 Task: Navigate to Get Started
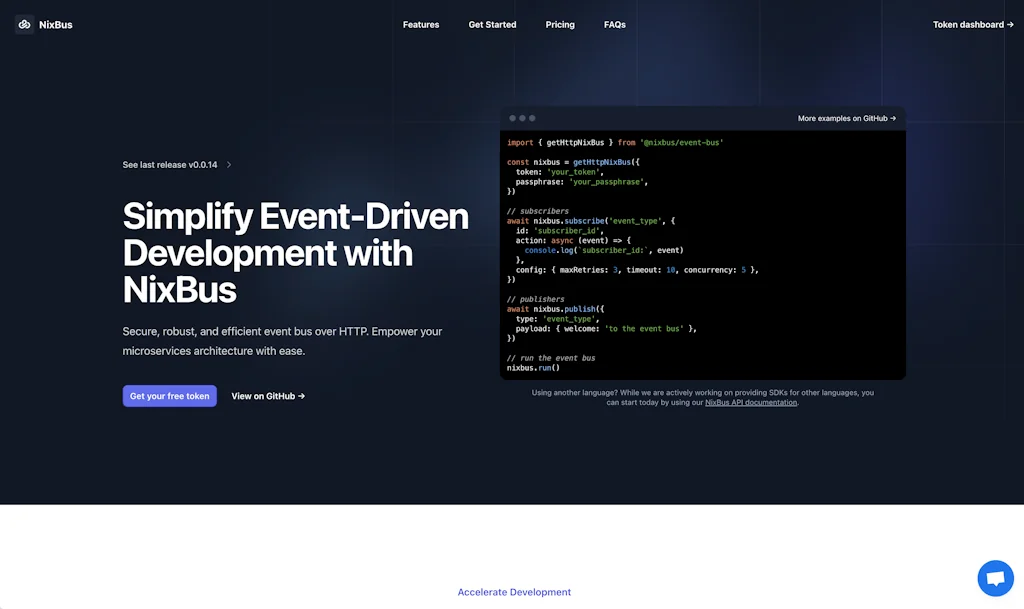(x=492, y=24)
